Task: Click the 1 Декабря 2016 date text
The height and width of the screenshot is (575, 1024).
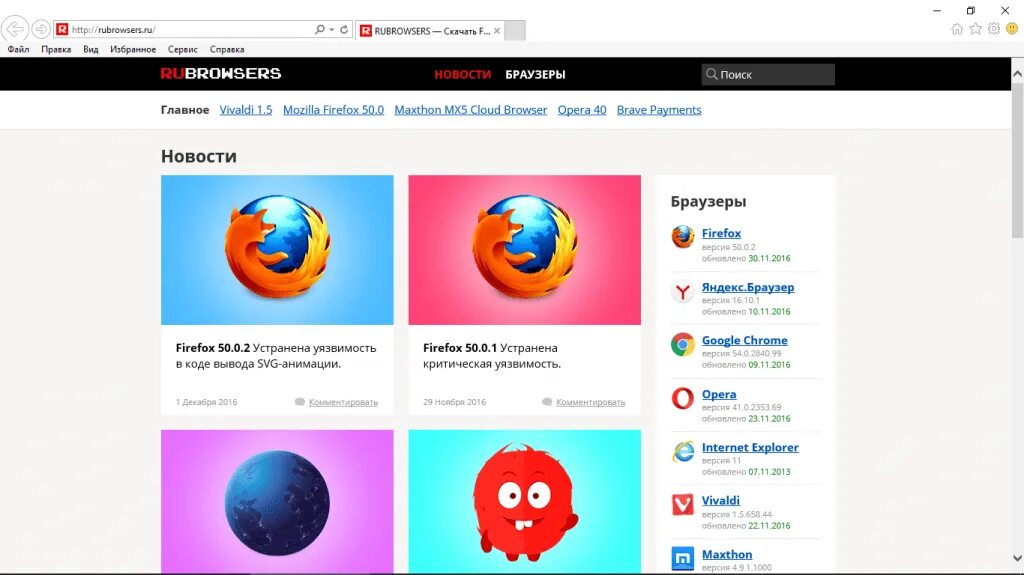Action: coord(206,402)
